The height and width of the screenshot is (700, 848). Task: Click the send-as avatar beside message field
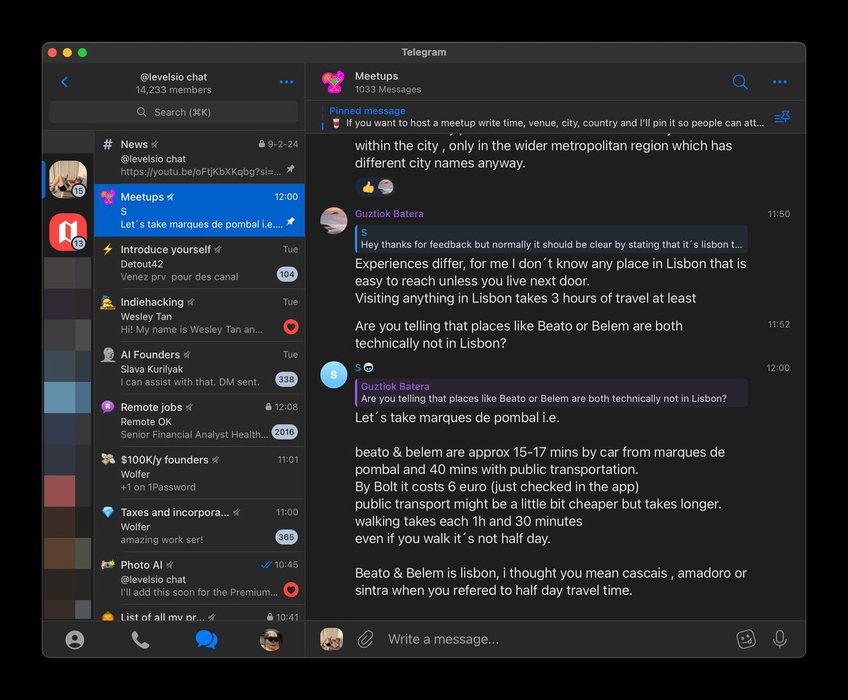tap(332, 639)
